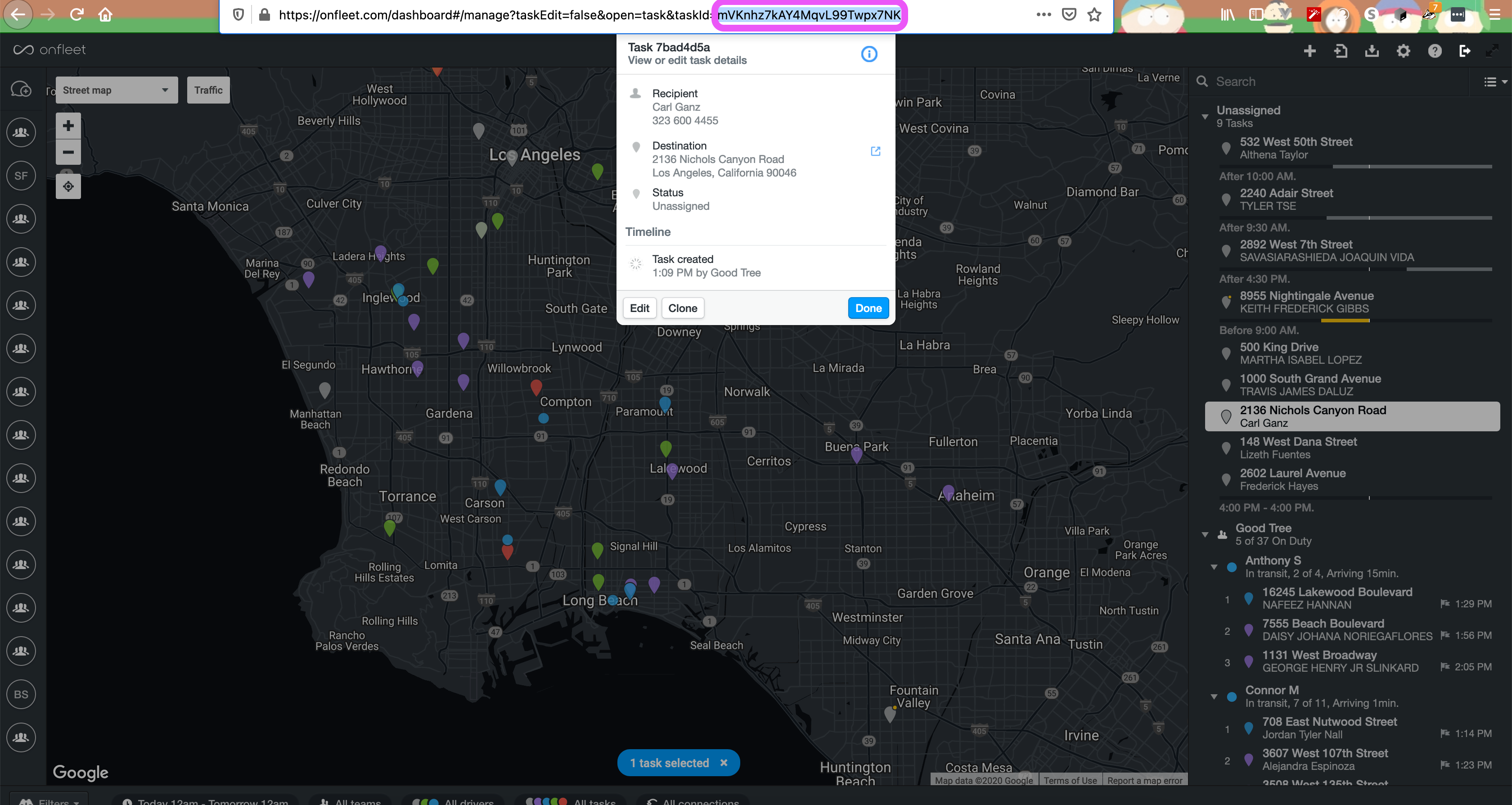Select task 500 King Drive
Screen dimensions: 1512x805
[1352, 353]
